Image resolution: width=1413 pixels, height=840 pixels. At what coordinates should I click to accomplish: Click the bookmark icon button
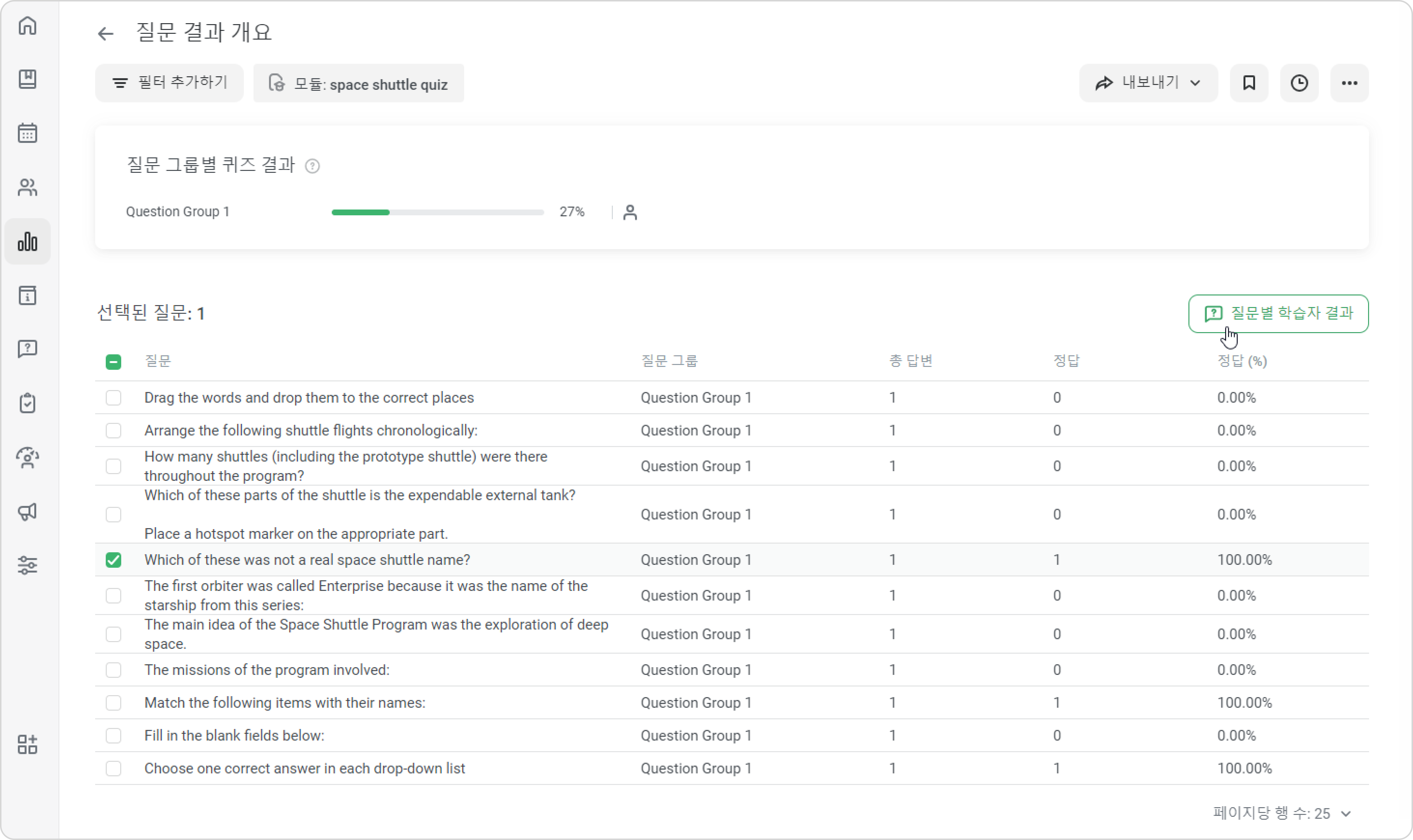pos(1249,83)
